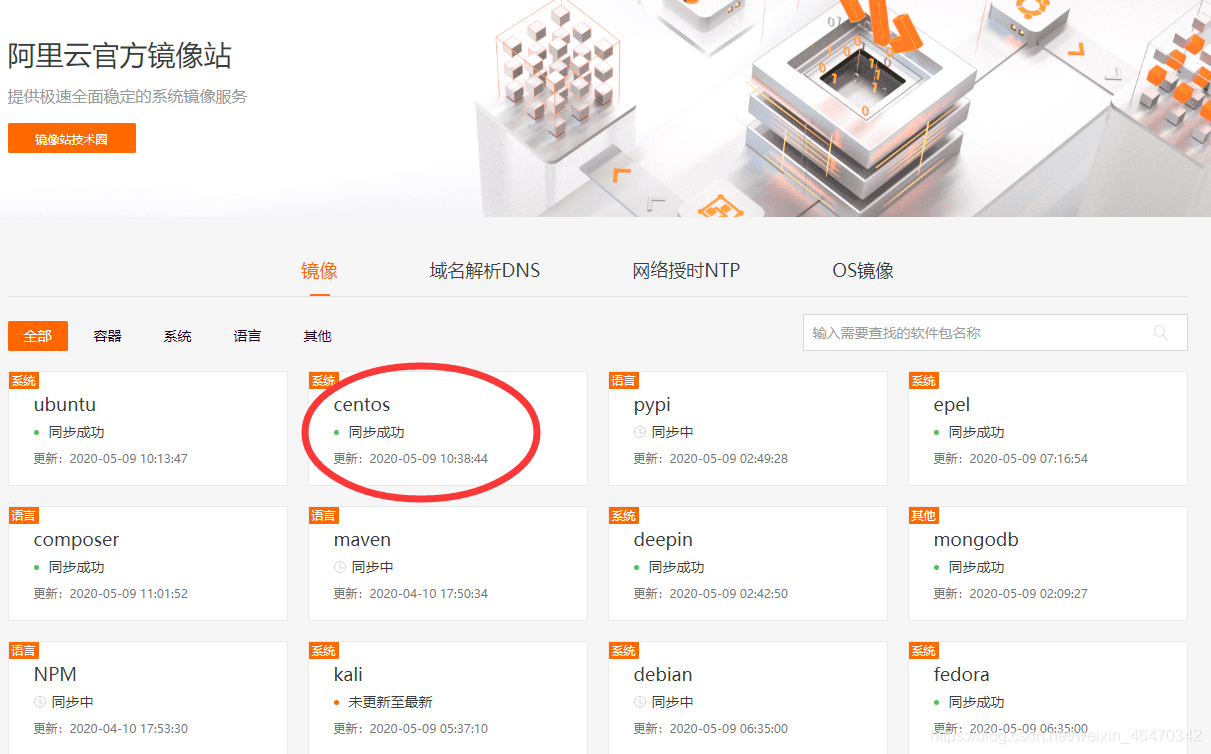Click the ubuntu green status dot
Screen dimensions: 1211x754
[37, 433]
